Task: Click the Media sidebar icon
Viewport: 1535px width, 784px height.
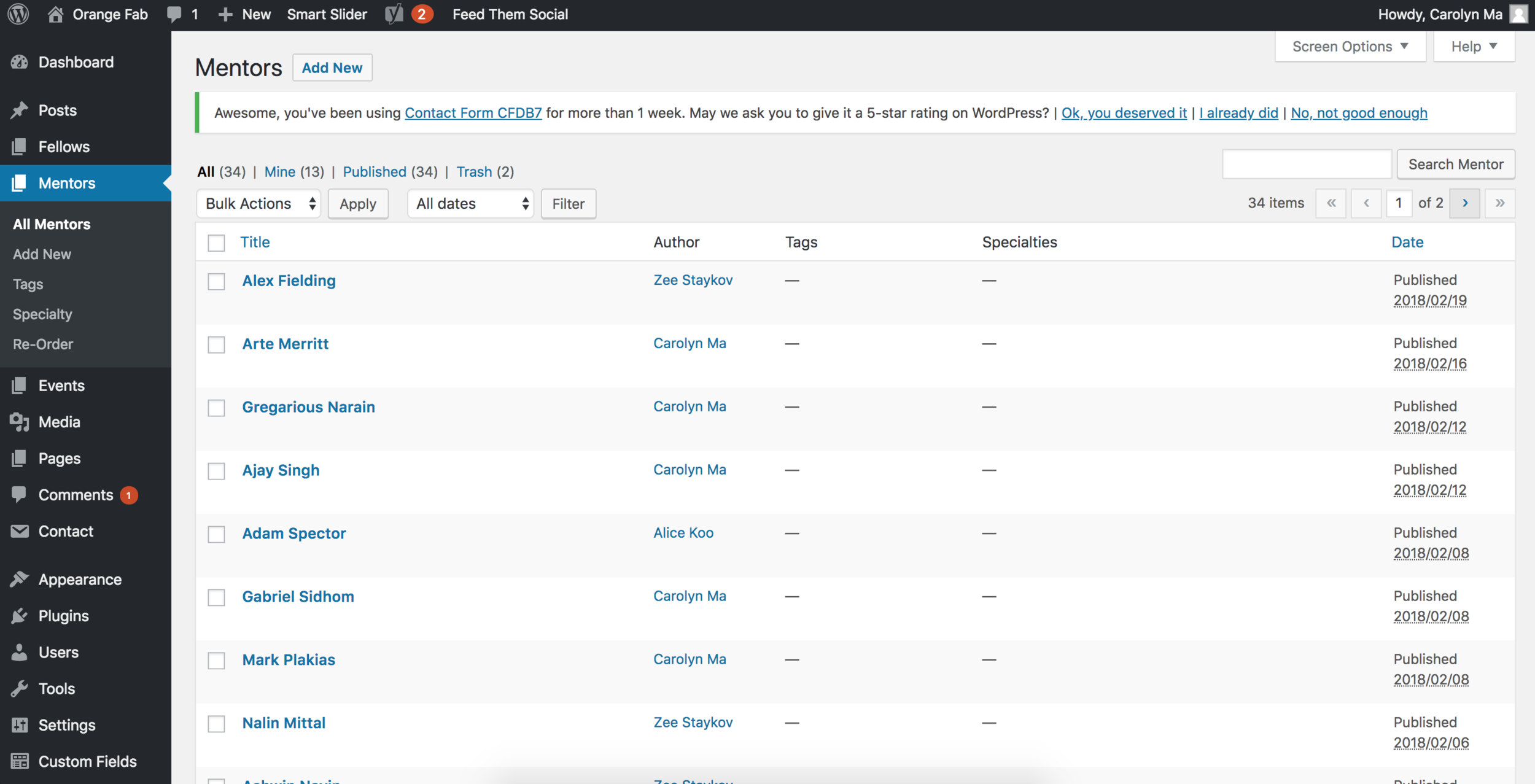Action: pyautogui.click(x=20, y=422)
